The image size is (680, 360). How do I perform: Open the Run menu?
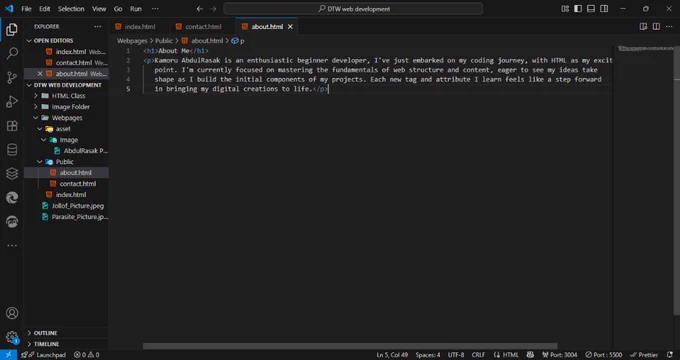136,9
